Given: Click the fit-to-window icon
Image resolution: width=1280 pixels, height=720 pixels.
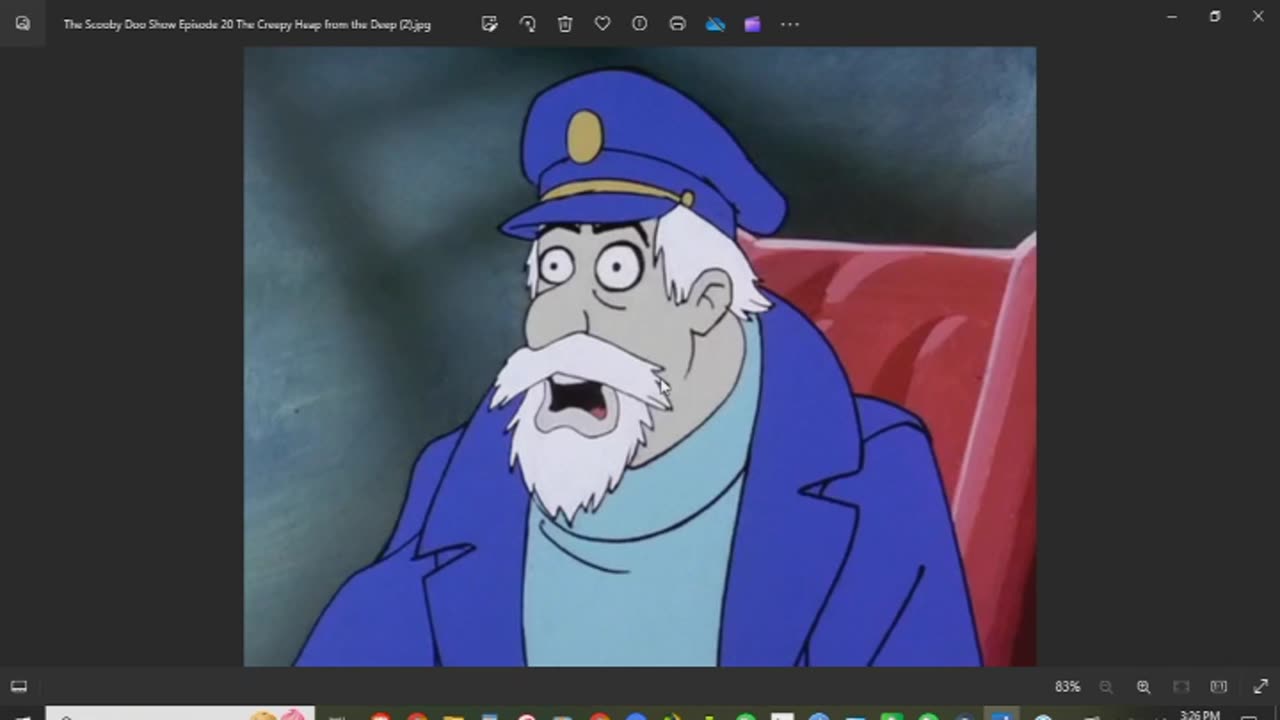Looking at the screenshot, I should tap(1181, 687).
